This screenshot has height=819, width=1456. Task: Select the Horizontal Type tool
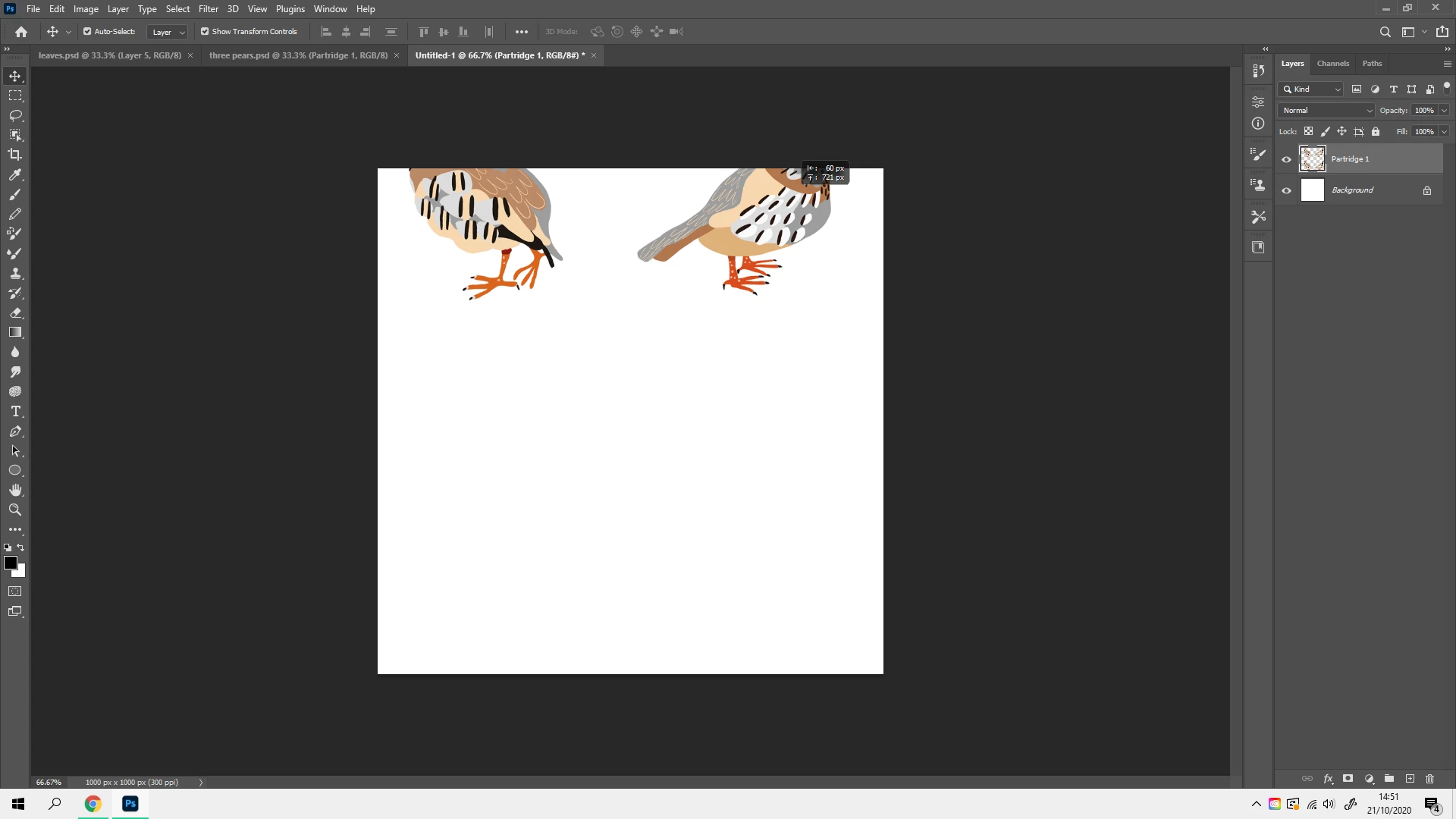[x=15, y=411]
